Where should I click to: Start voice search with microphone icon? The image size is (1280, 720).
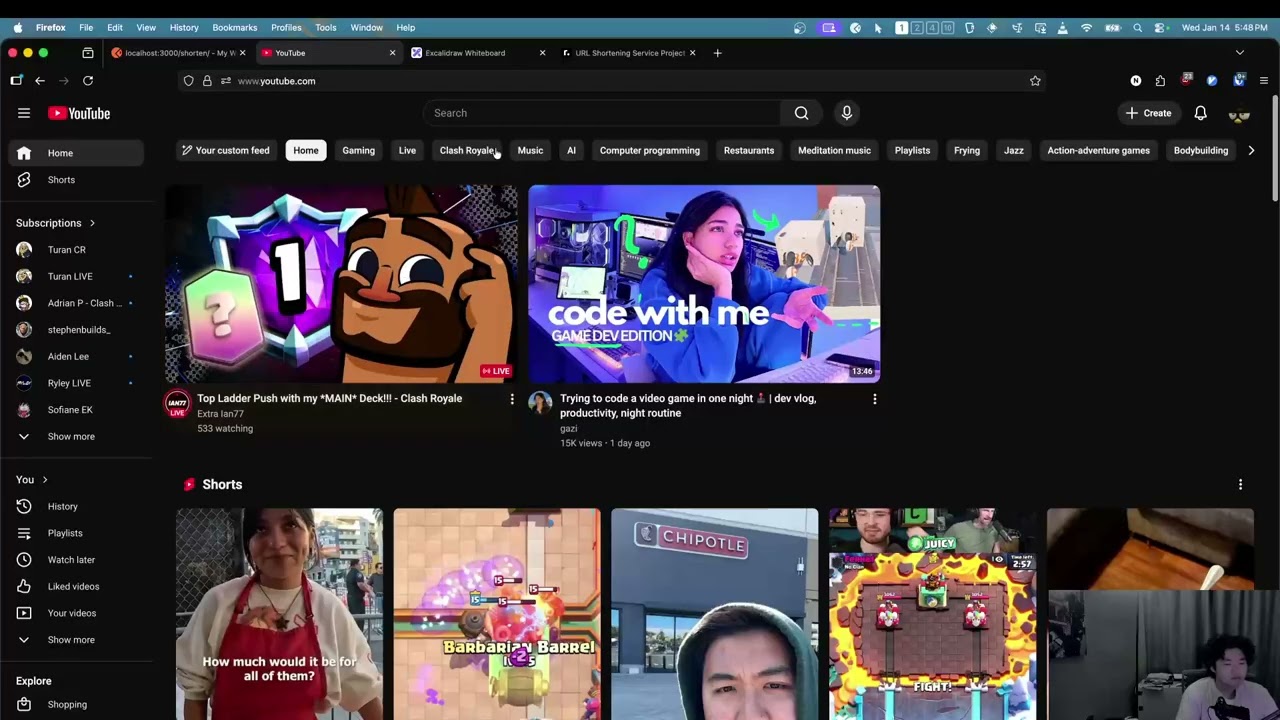(847, 113)
